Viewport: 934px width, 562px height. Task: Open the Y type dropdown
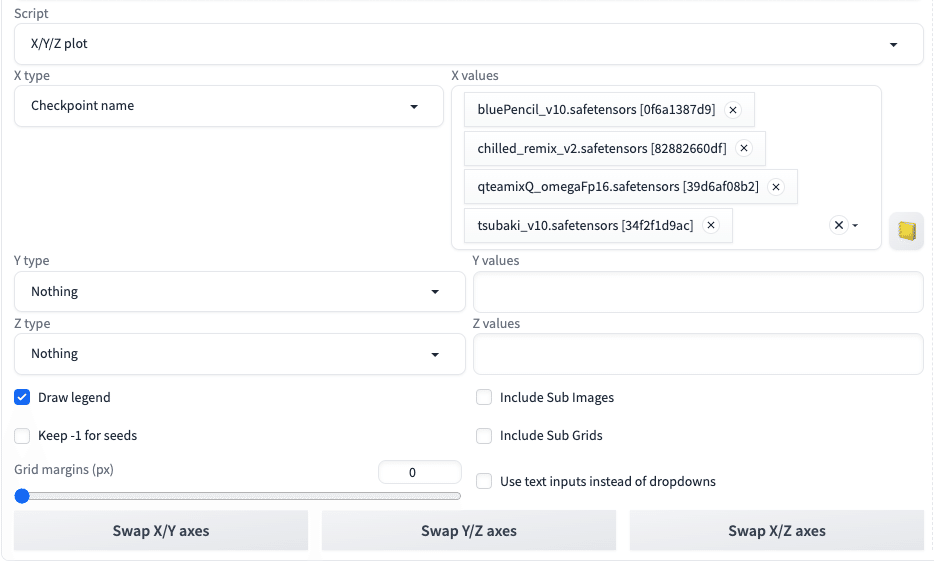pos(239,291)
